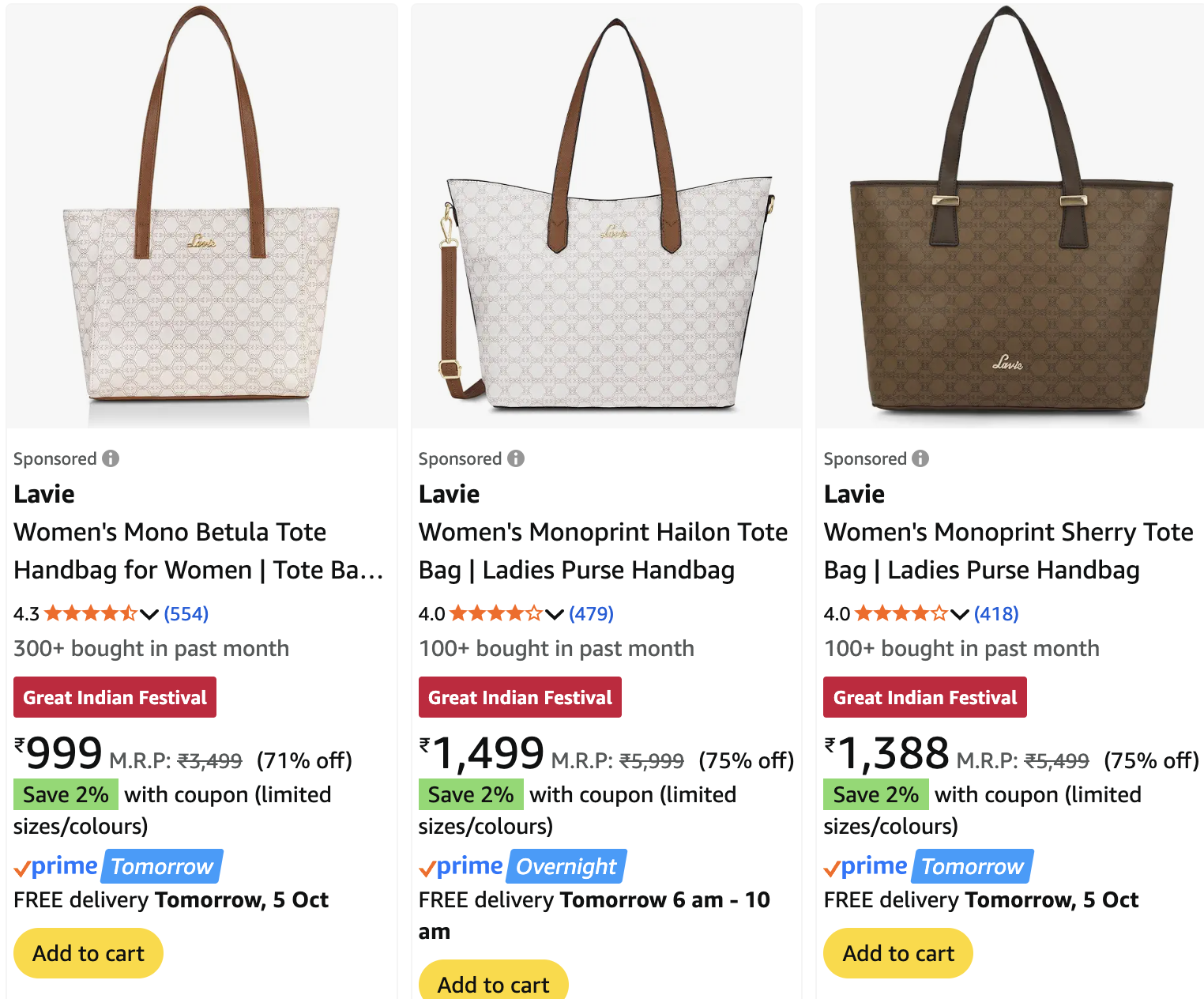The height and width of the screenshot is (999, 1204).
Task: Open Women's Monoprint Sherry Tote Bag title
Action: tap(1008, 551)
